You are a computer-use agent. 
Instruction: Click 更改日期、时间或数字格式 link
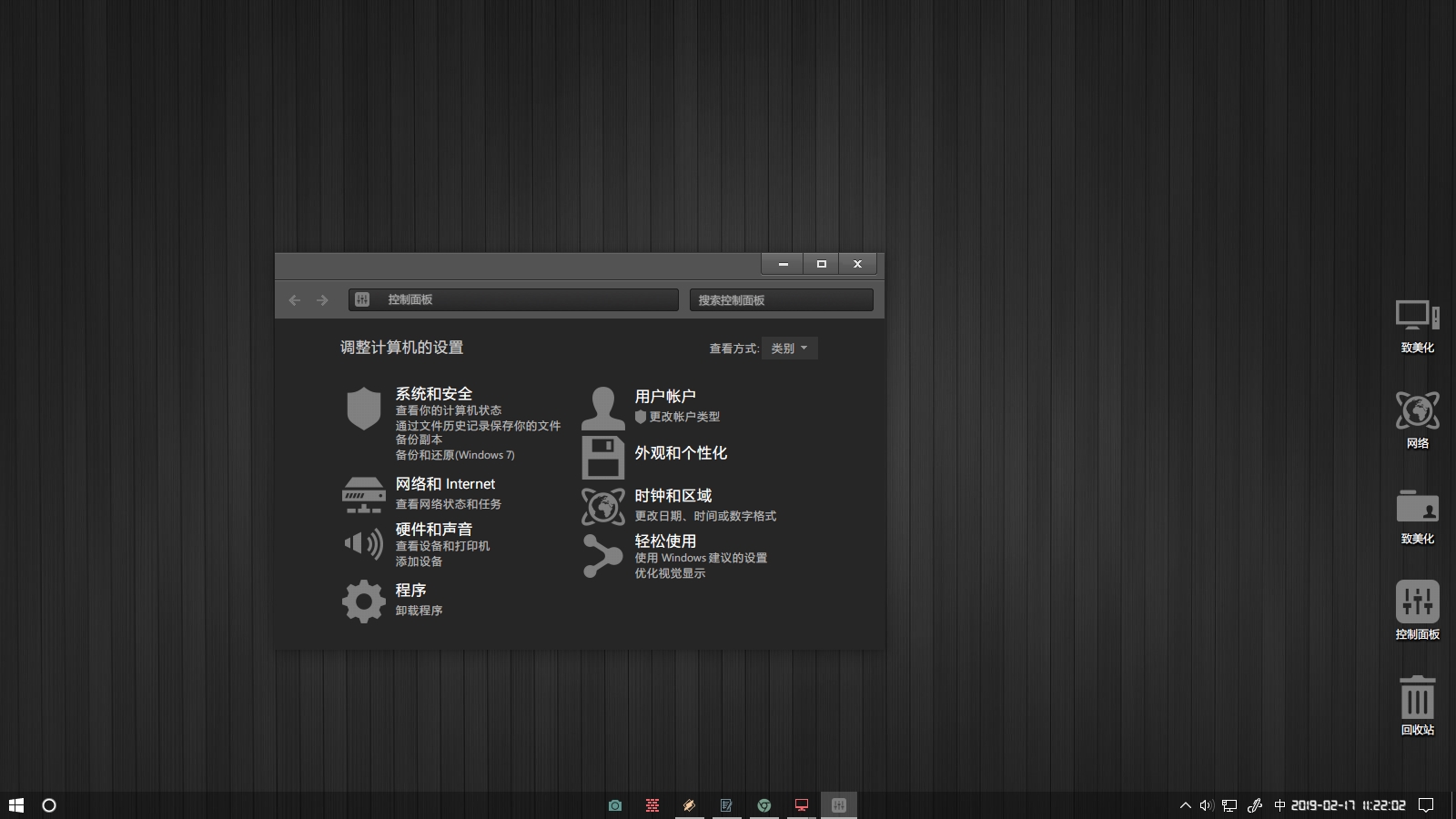(705, 516)
